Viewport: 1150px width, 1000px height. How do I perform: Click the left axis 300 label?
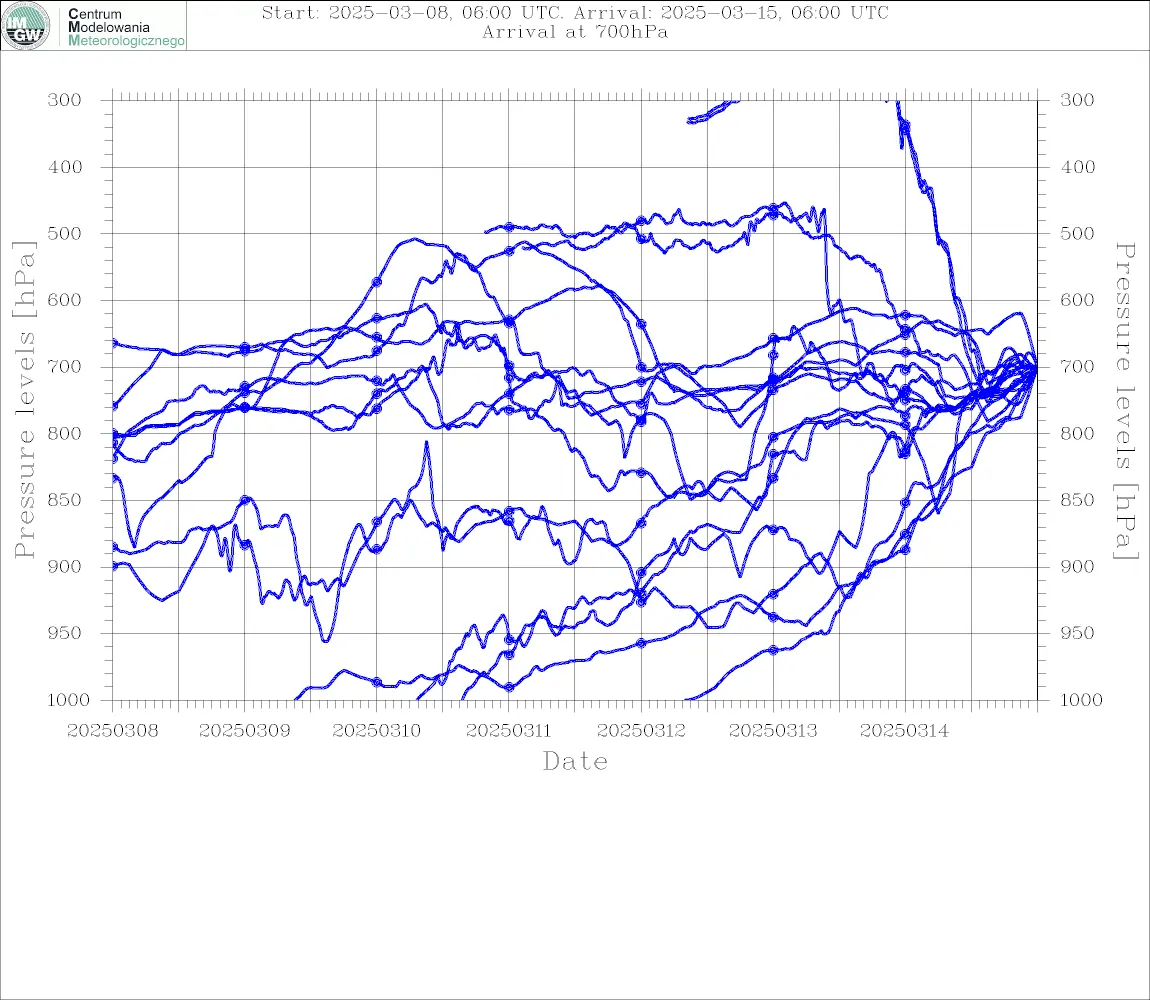coord(65,100)
